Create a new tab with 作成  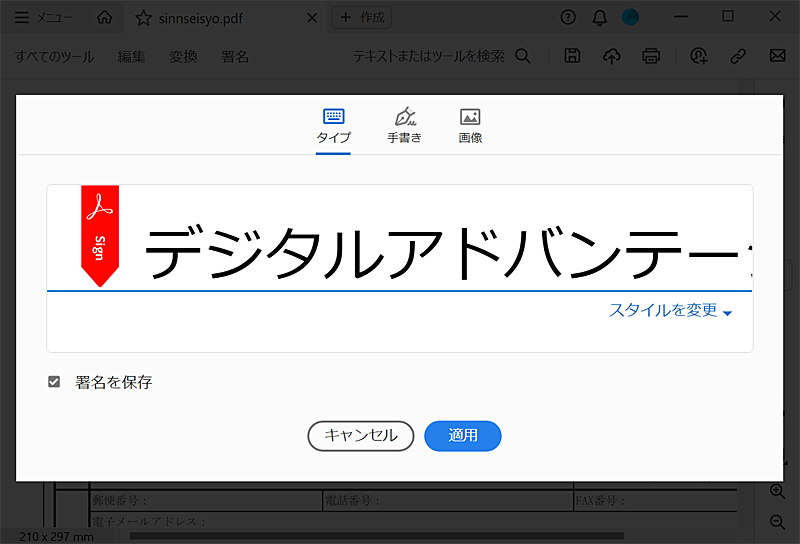pyautogui.click(x=361, y=17)
